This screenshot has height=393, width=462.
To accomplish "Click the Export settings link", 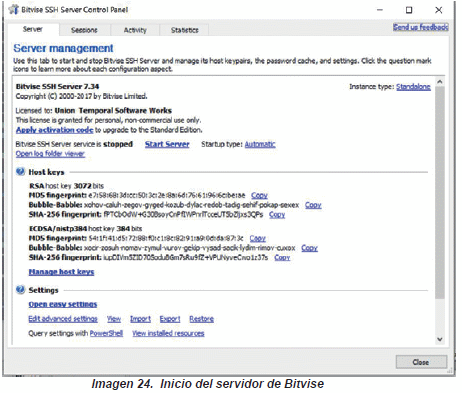I will point(170,319).
